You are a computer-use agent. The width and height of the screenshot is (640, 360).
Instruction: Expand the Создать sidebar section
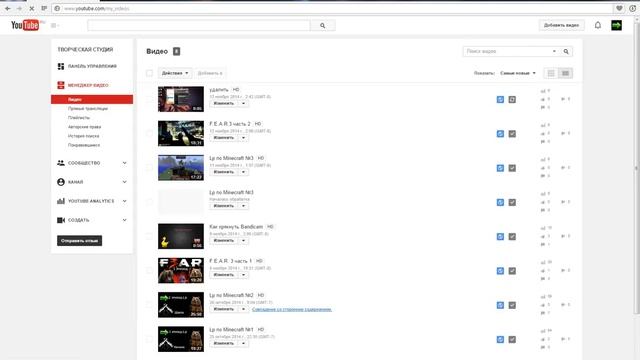(124, 220)
